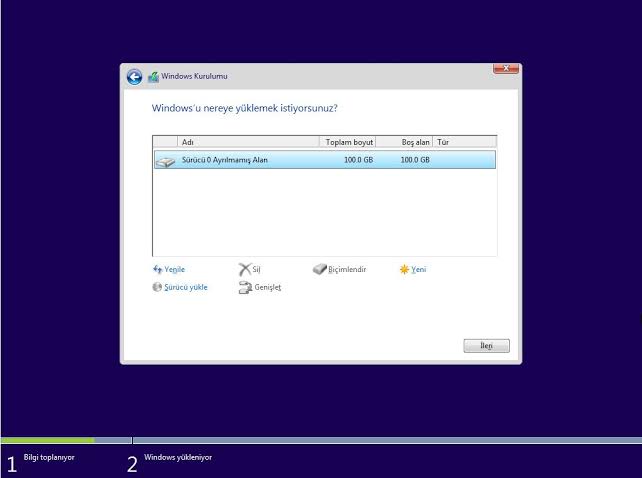The image size is (642, 478).
Task: Click the Windows Kurulumu setup icon
Action: pyautogui.click(x=153, y=77)
